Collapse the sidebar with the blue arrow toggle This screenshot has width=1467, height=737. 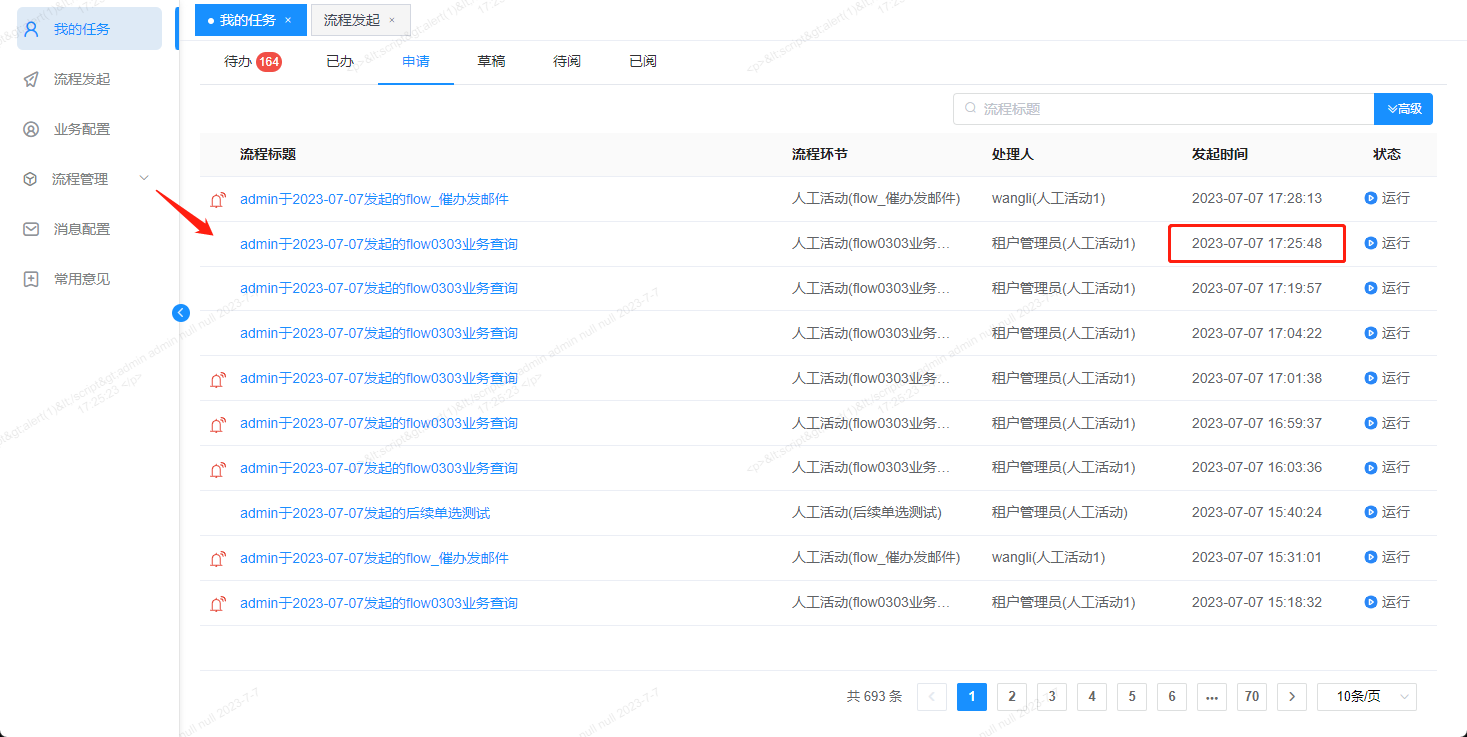(x=180, y=312)
